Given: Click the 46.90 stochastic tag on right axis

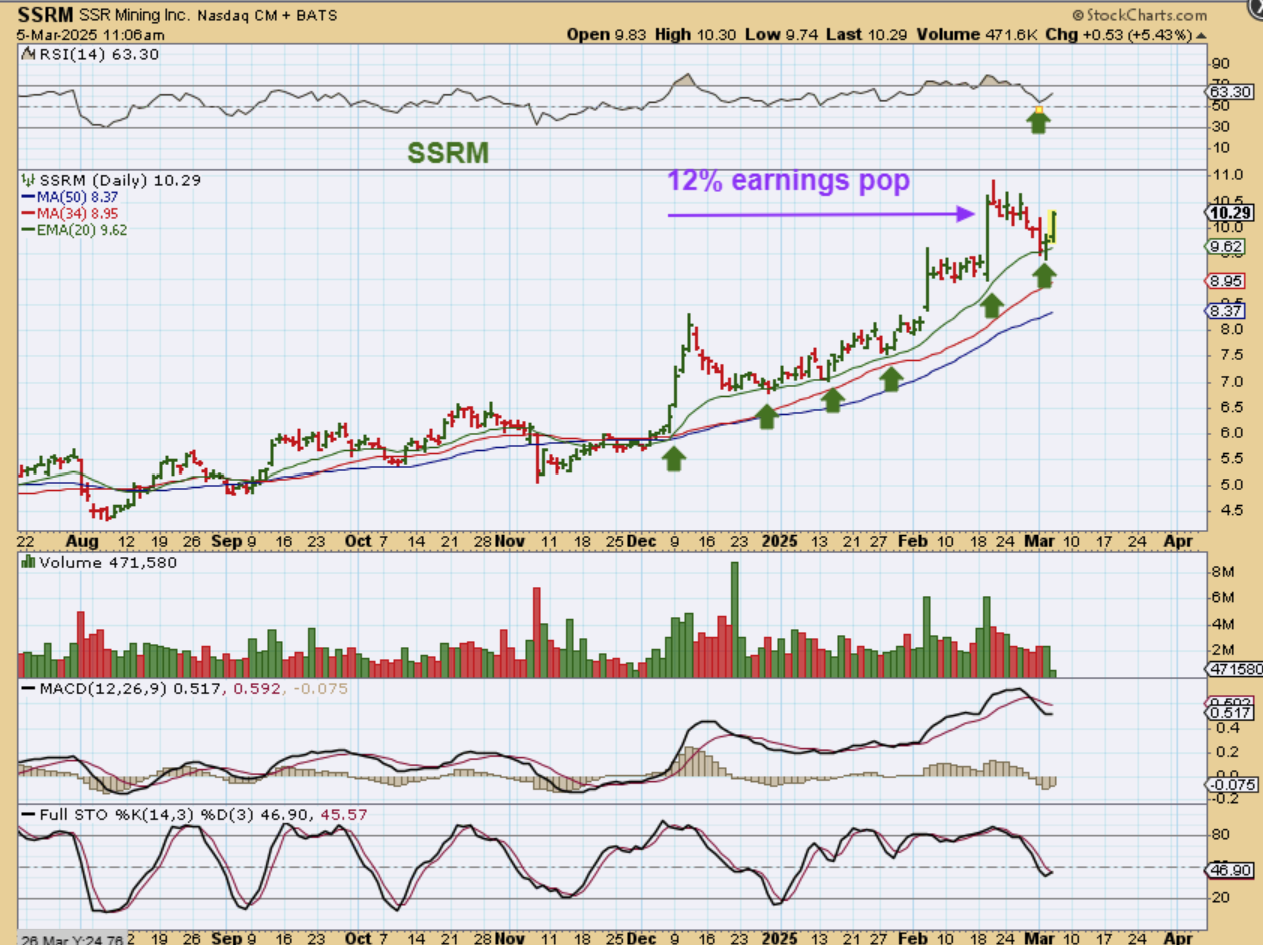Looking at the screenshot, I should click(1228, 870).
